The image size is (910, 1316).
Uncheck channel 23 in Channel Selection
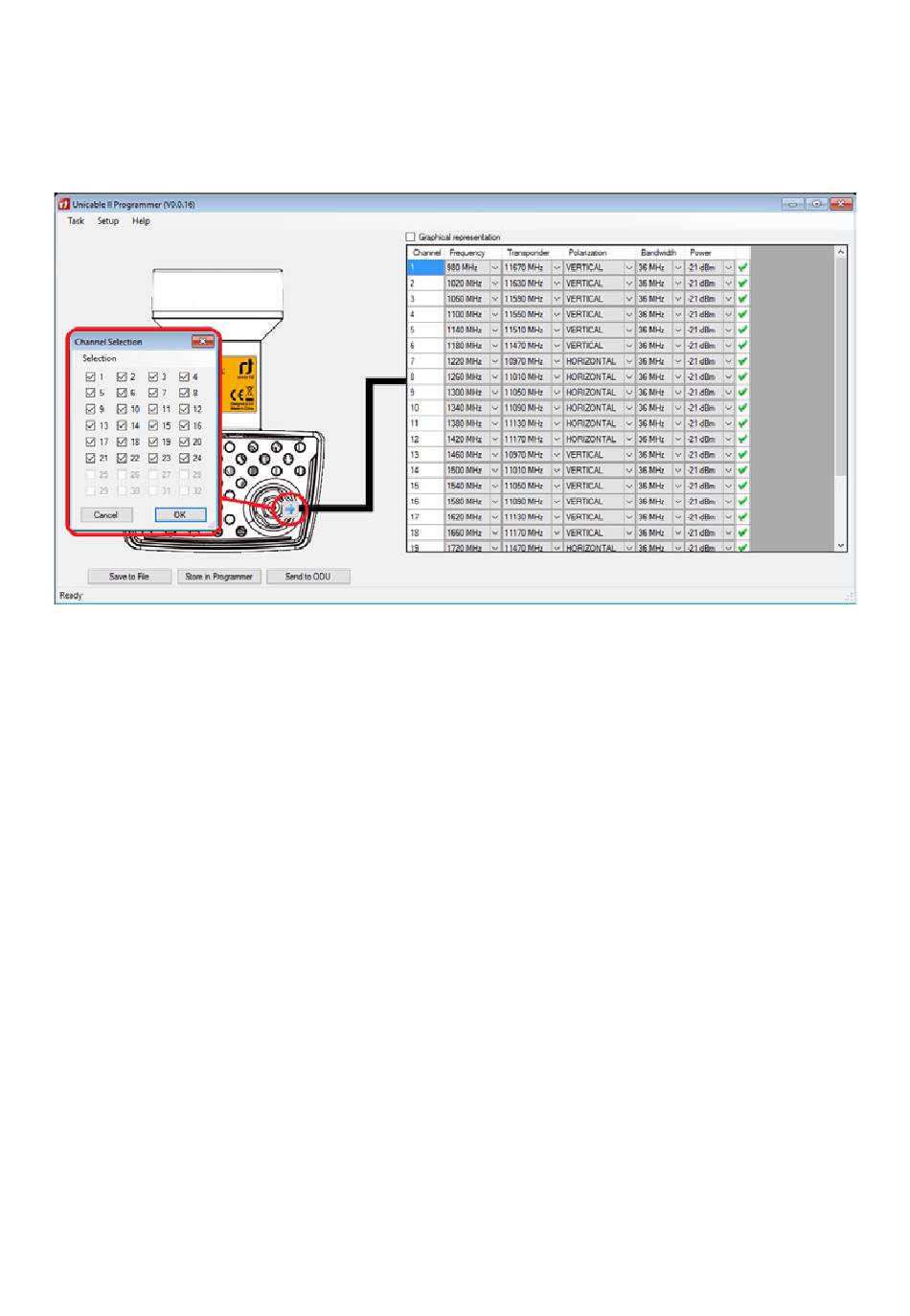click(x=153, y=458)
